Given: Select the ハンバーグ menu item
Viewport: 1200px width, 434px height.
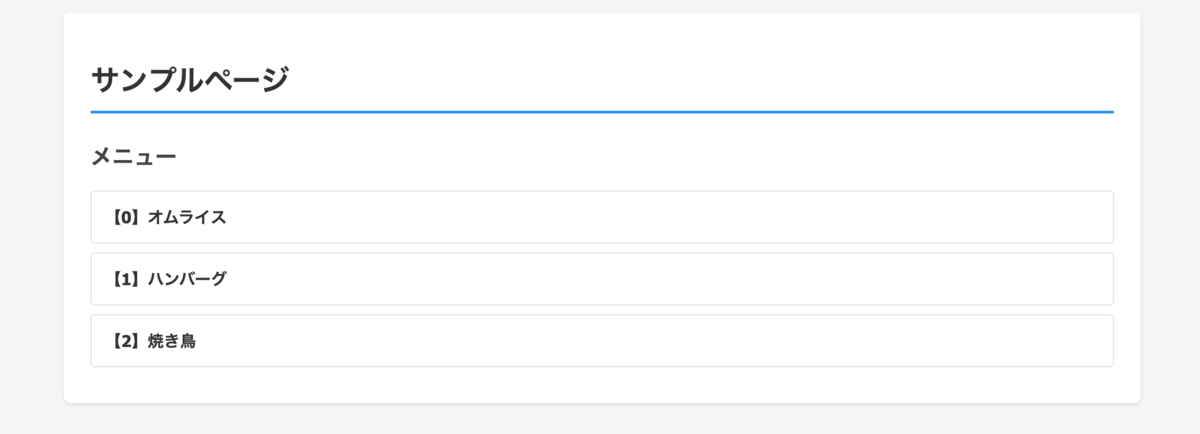Looking at the screenshot, I should coord(601,279).
